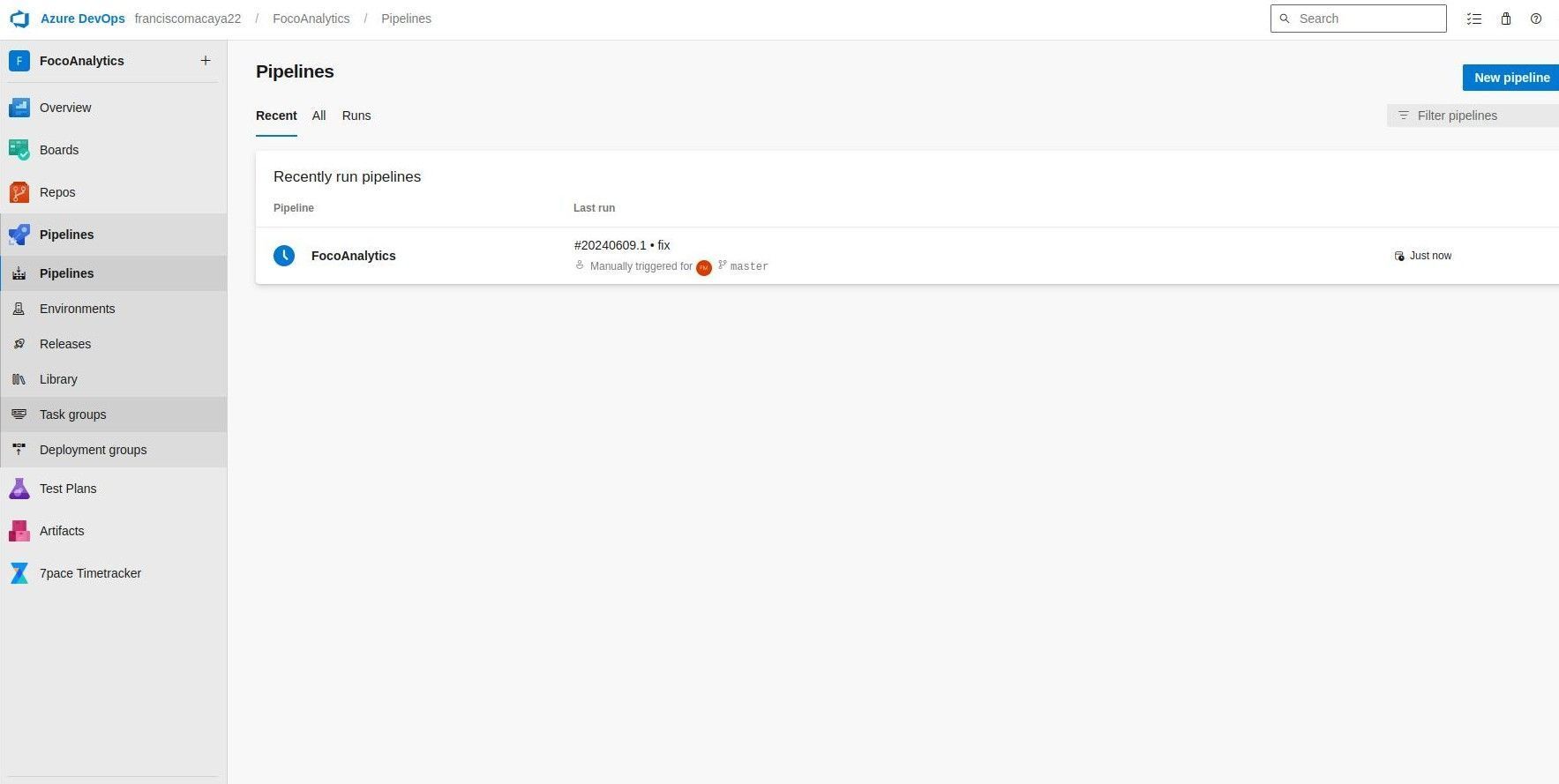This screenshot has width=1559, height=784.
Task: Open the Test Plans flask icon
Action: coord(19,489)
